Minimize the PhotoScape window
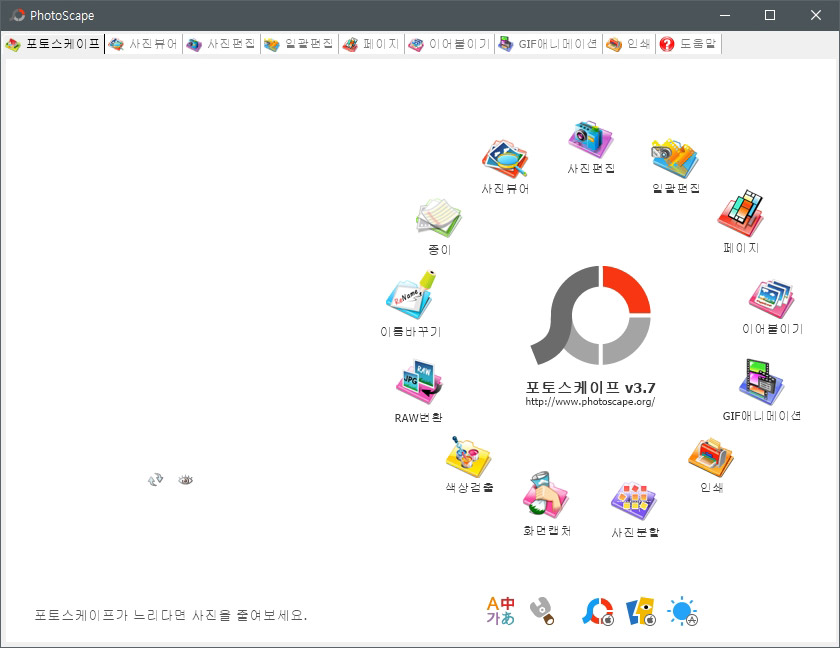This screenshot has width=840, height=648. [725, 15]
